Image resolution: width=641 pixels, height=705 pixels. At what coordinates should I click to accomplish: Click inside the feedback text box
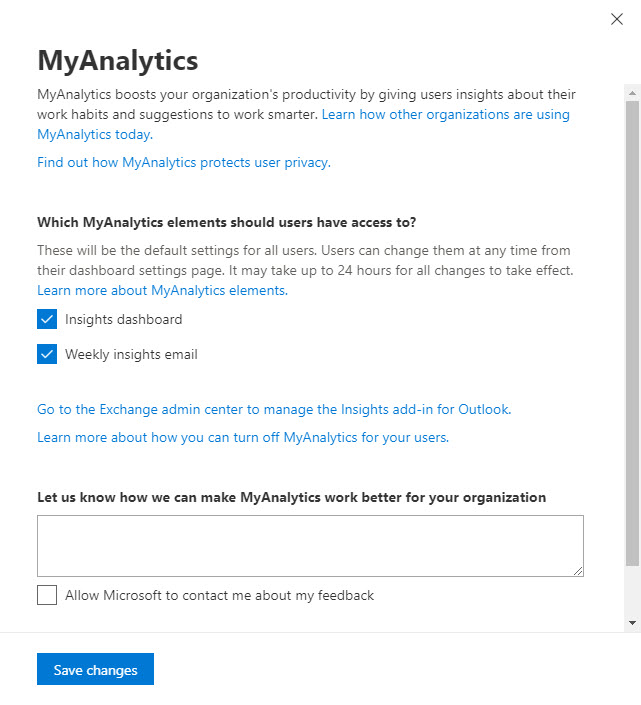tap(310, 545)
